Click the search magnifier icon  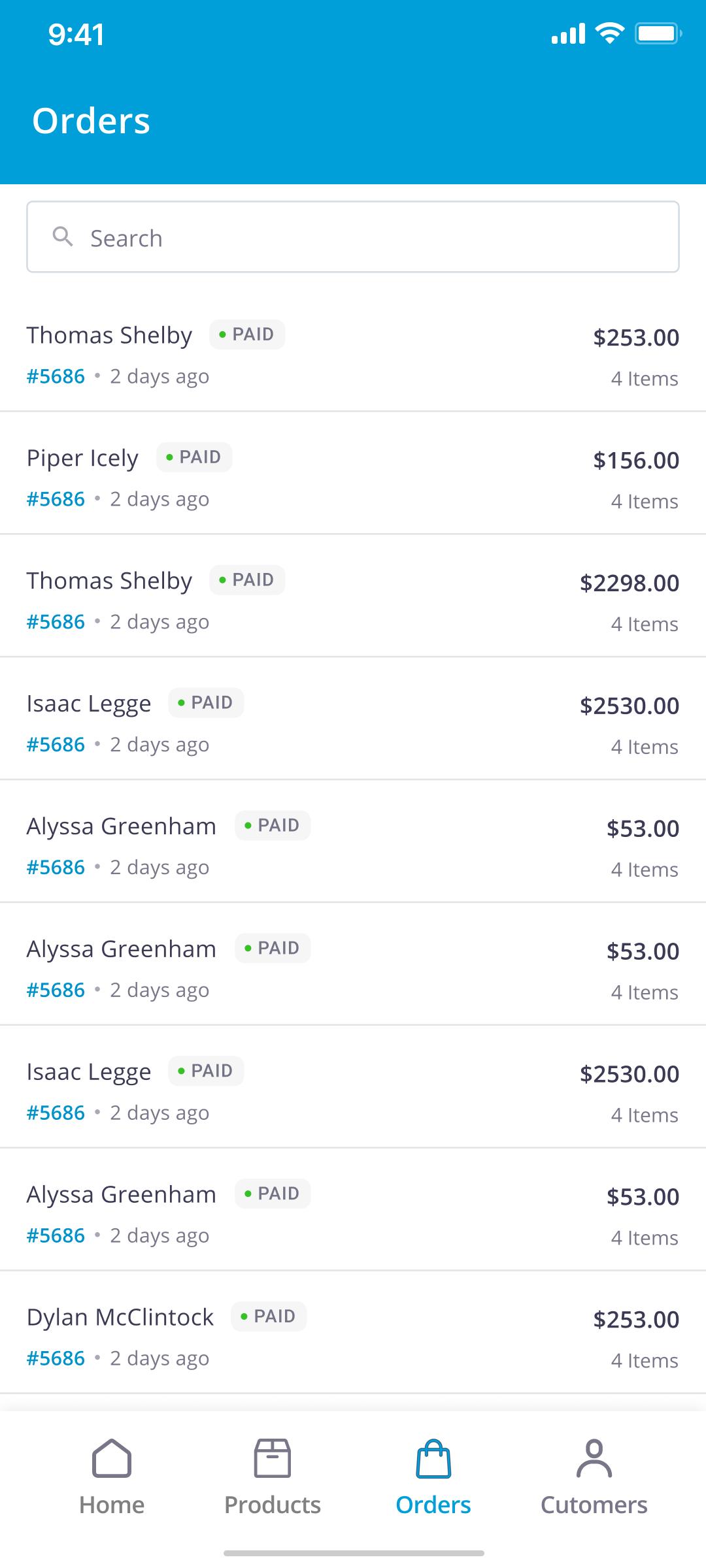[x=63, y=237]
